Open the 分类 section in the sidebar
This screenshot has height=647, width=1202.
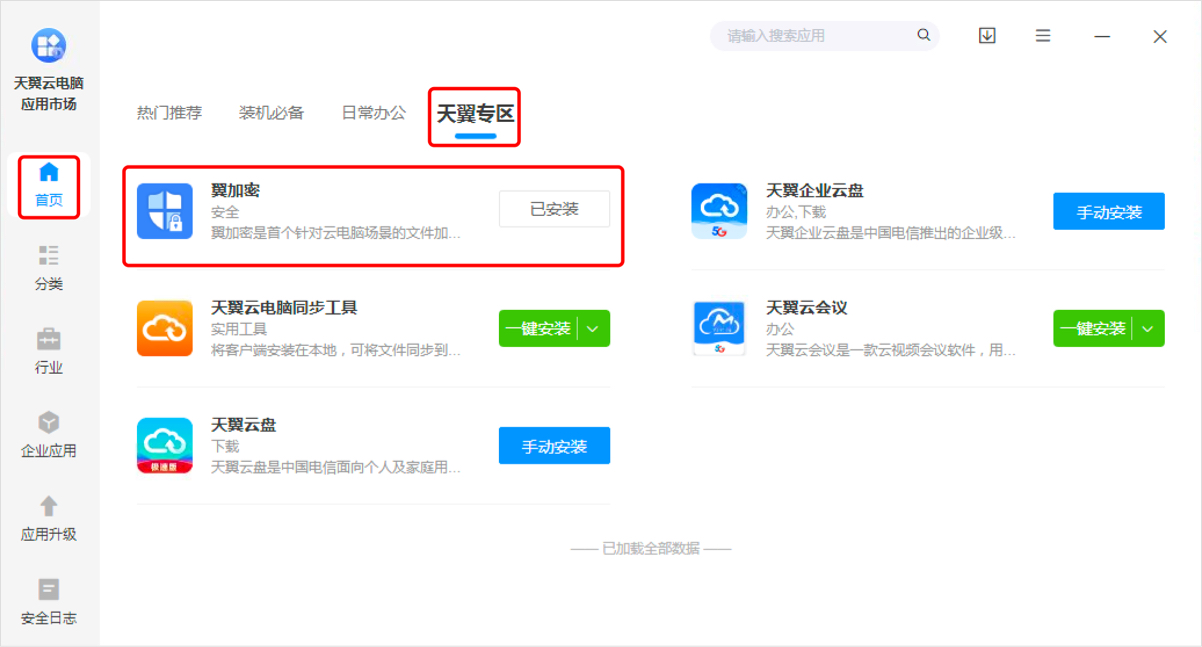49,268
